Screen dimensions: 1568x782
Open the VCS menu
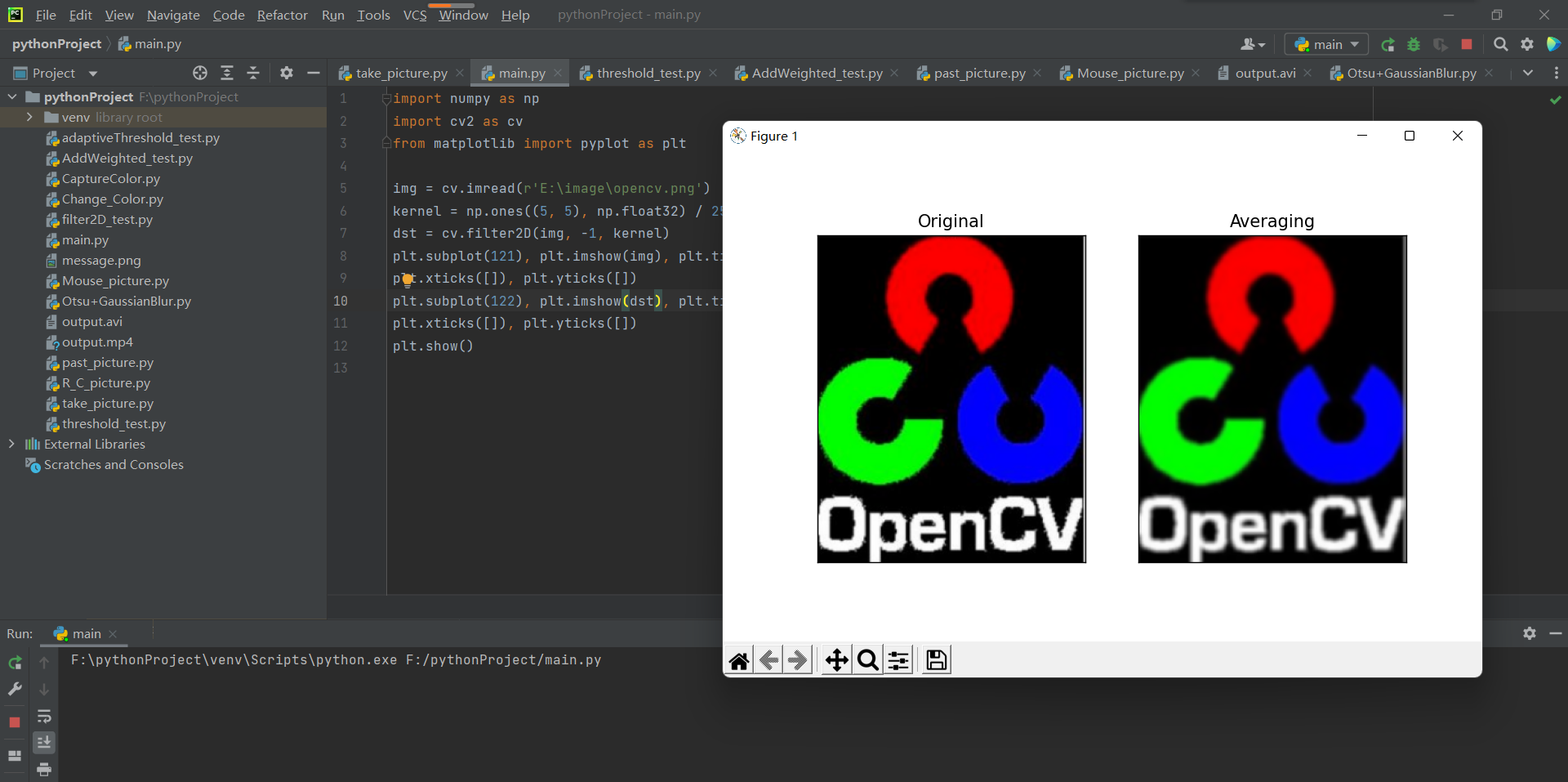[x=415, y=15]
